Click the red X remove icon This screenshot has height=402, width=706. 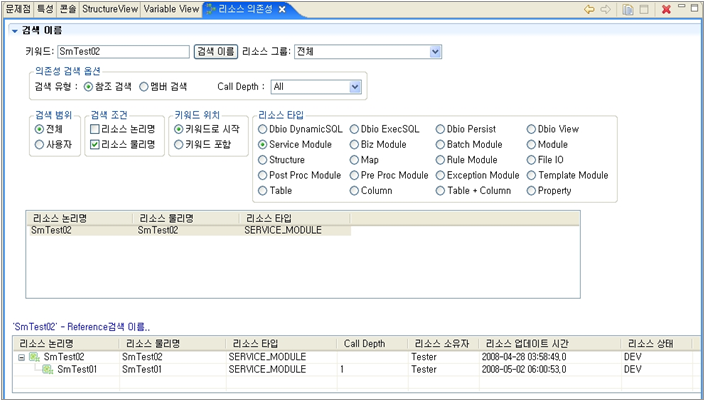pyautogui.click(x=666, y=9)
